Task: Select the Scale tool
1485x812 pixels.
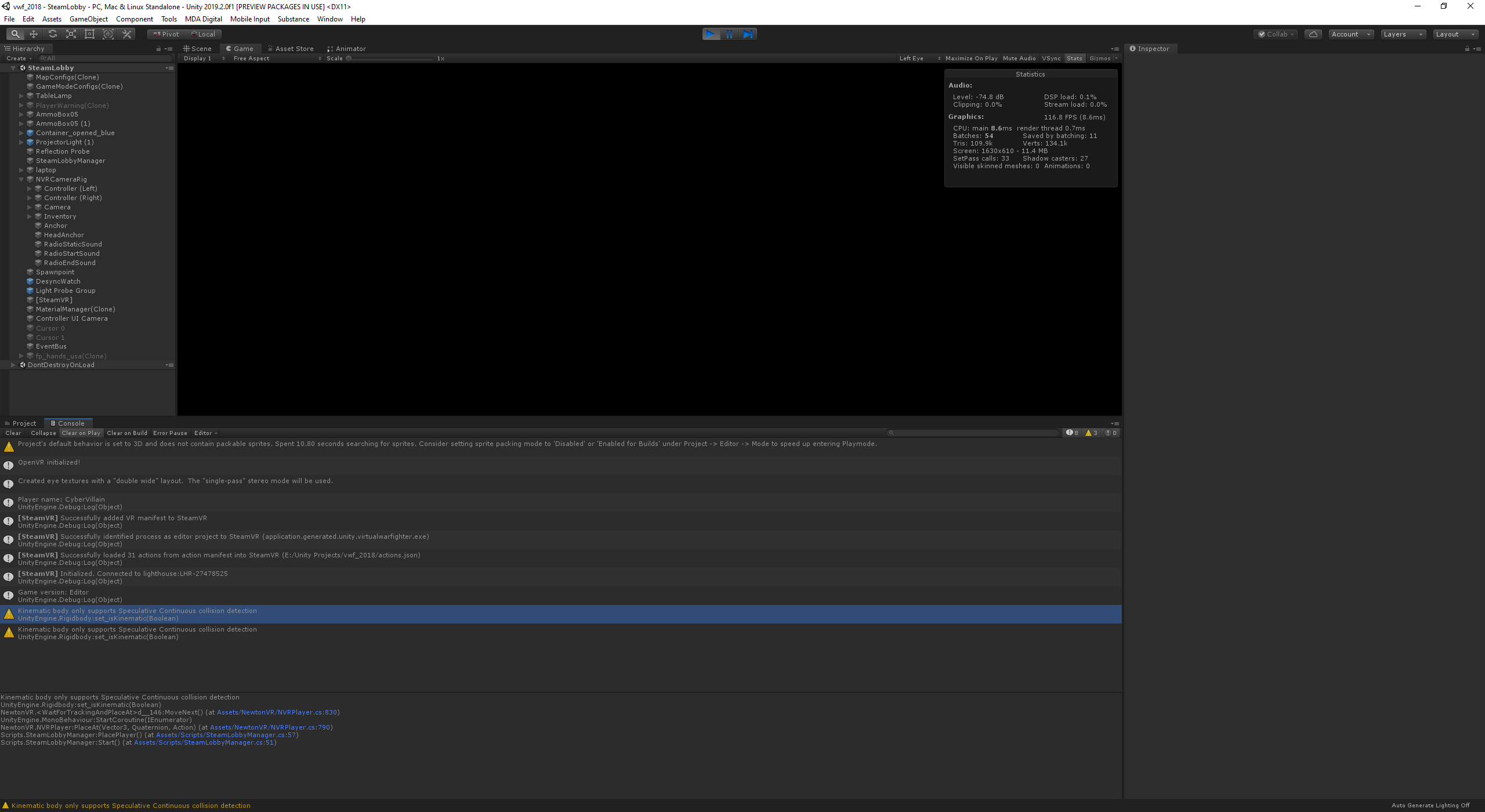Action: (x=71, y=34)
